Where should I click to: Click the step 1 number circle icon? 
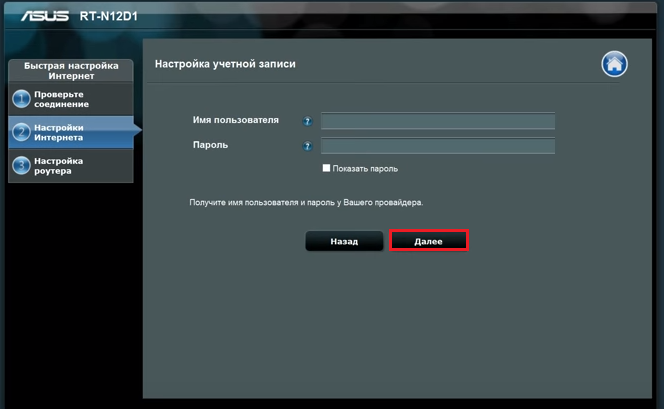pyautogui.click(x=21, y=99)
